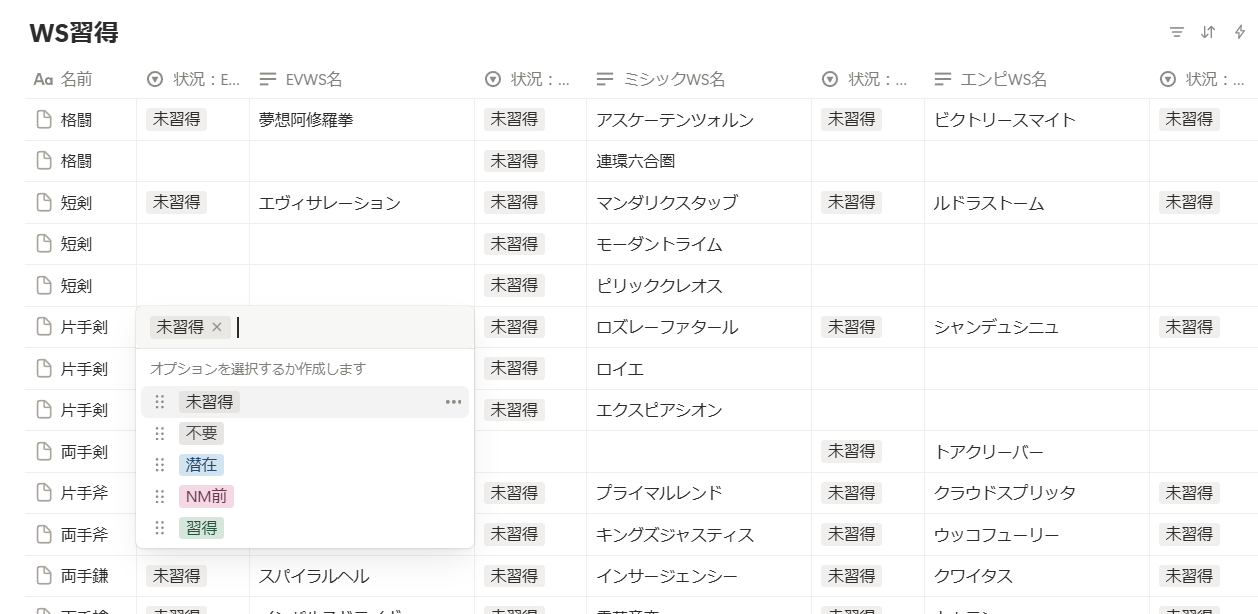Image resolution: width=1258 pixels, height=614 pixels.
Task: Open the 名前 column header menu
Action: [x=80, y=79]
